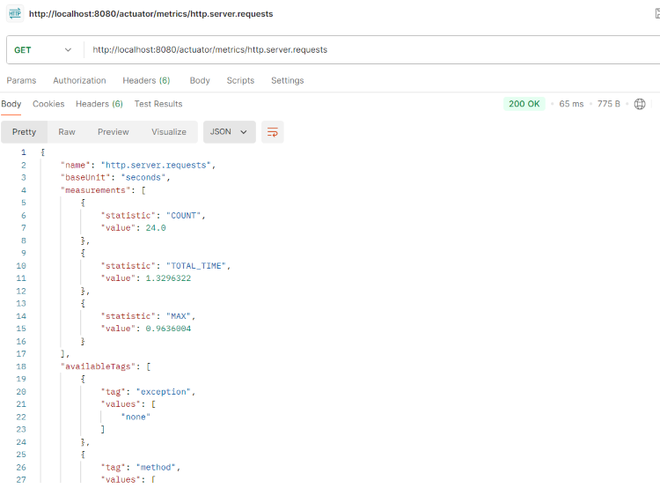Open the request Body tab
The width and height of the screenshot is (660, 488).
point(200,80)
